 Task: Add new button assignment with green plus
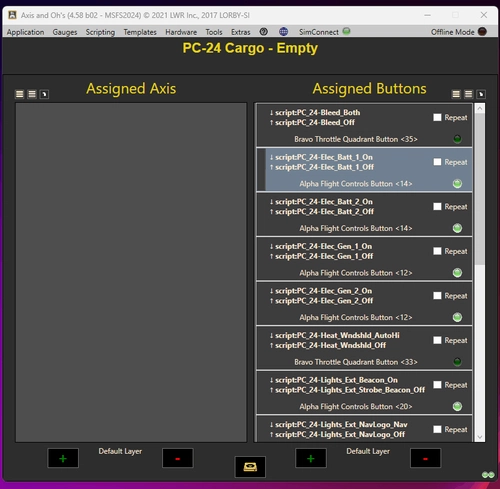click(x=311, y=459)
